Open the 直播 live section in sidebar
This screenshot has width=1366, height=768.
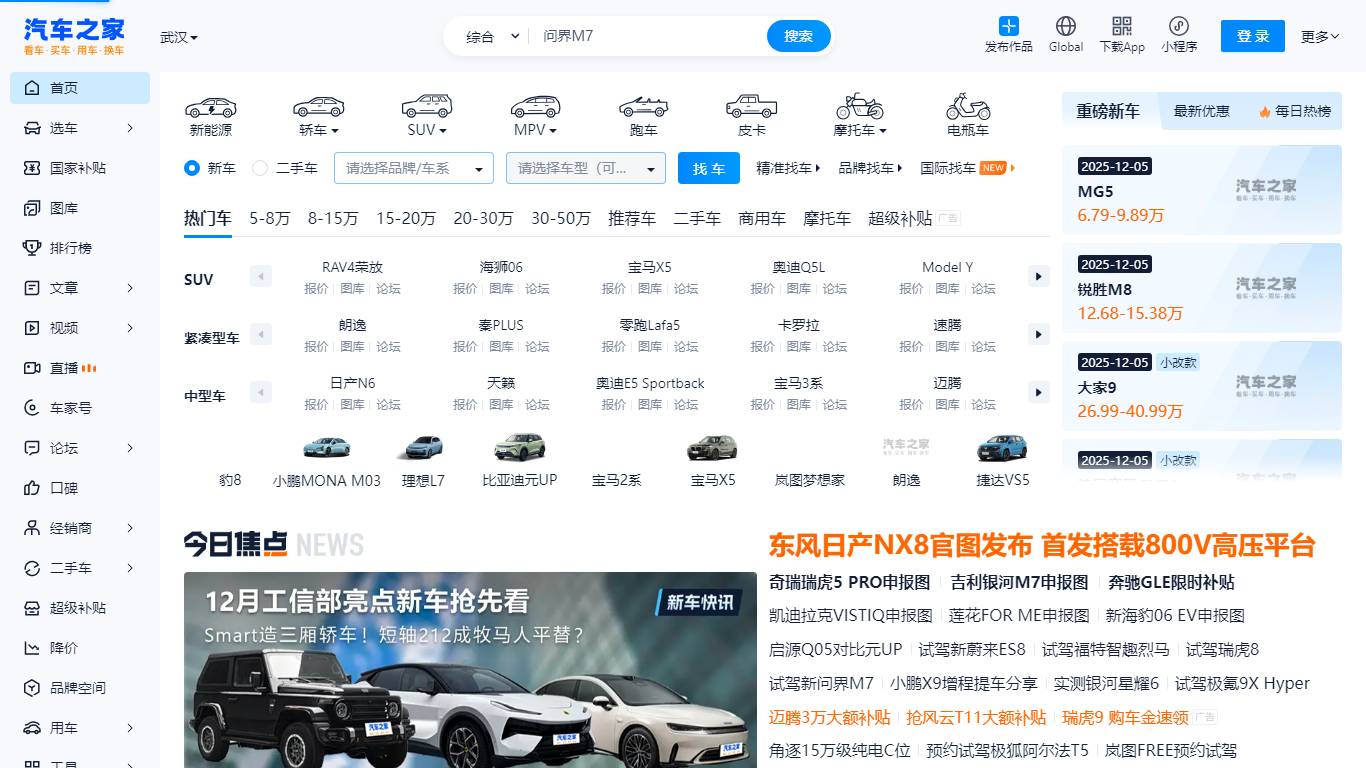click(x=60, y=368)
